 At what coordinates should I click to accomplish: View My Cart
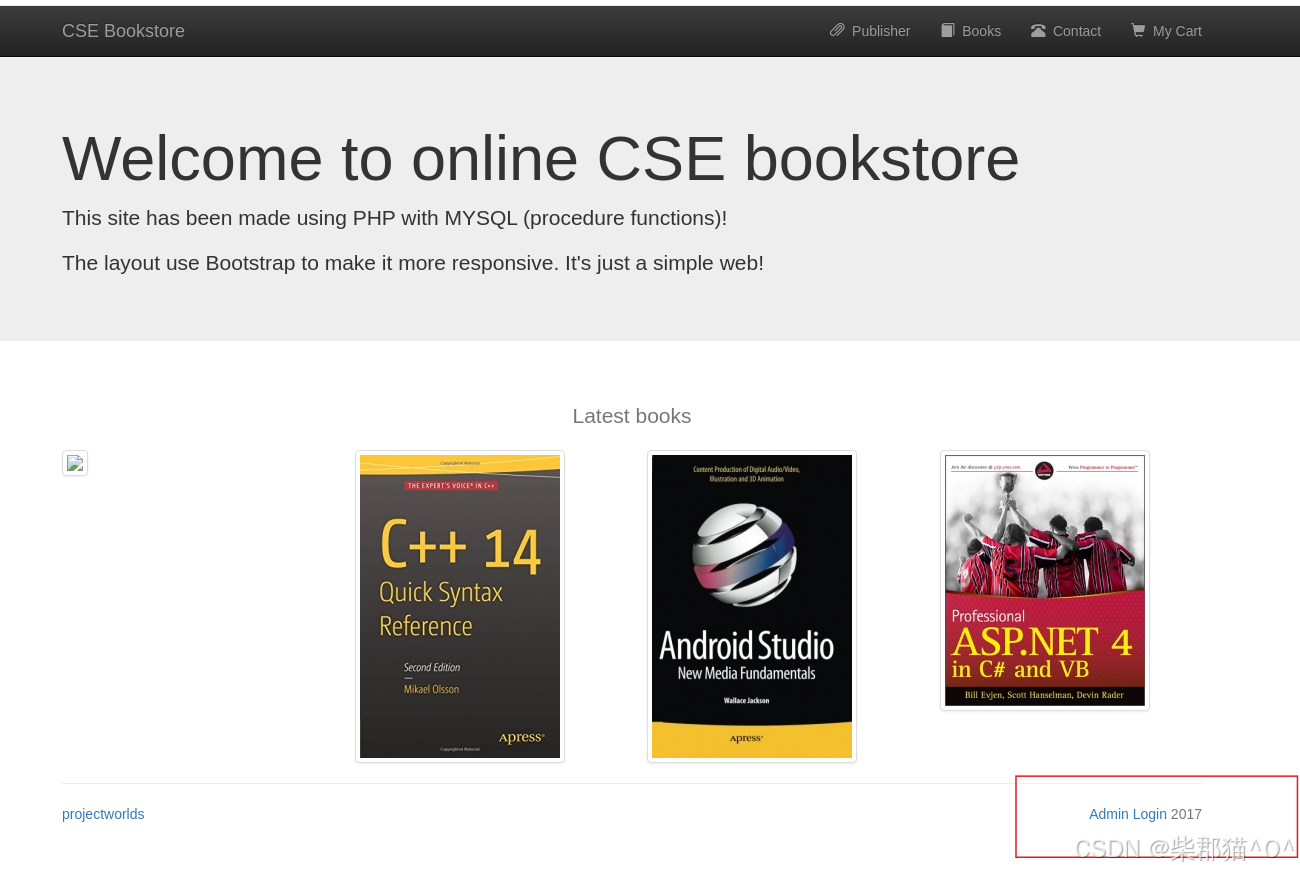[1166, 31]
